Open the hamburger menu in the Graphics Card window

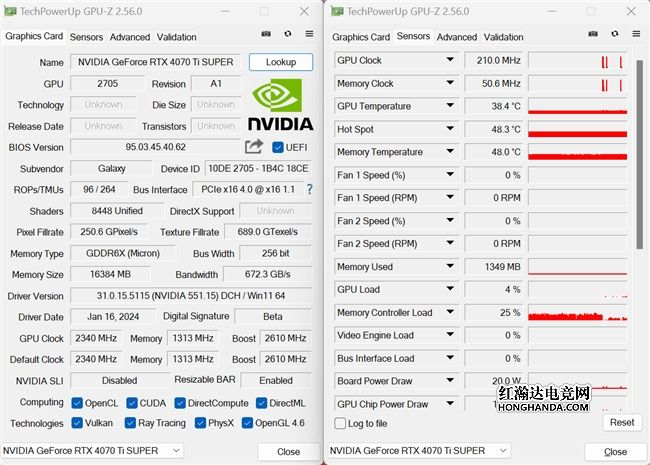pos(309,34)
